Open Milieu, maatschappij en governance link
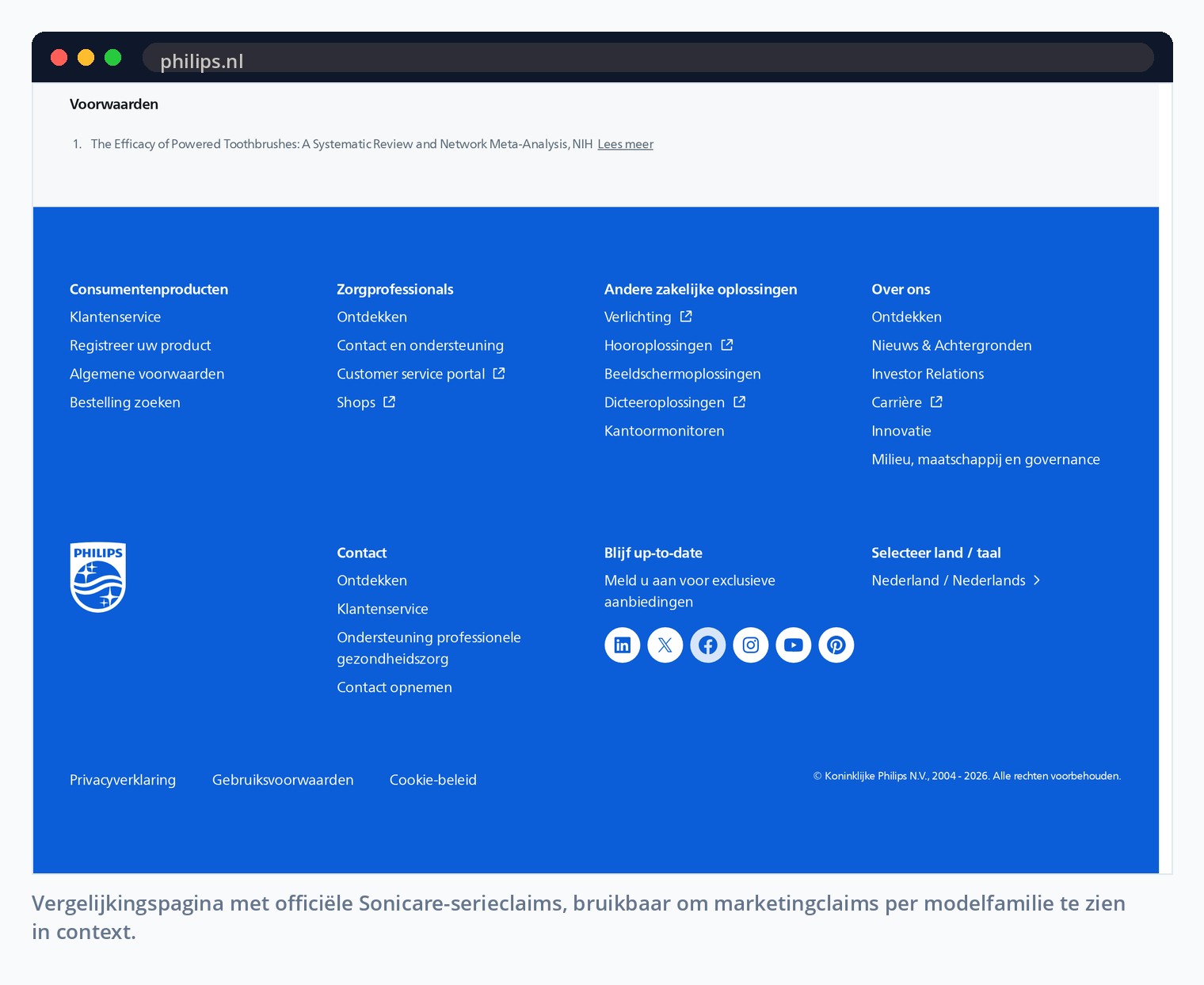The image size is (1204, 985). (x=986, y=459)
